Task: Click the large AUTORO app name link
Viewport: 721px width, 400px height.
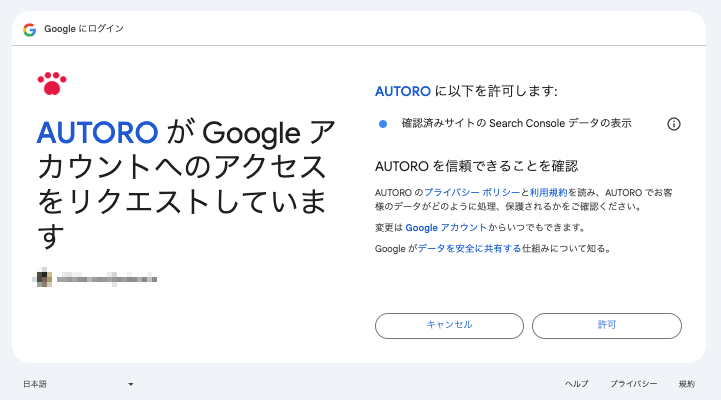Action: point(97,133)
